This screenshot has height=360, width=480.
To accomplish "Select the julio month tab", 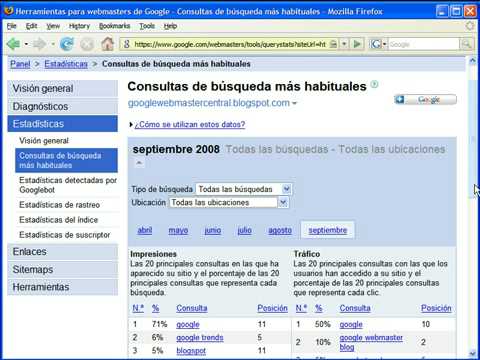I will [244, 230].
